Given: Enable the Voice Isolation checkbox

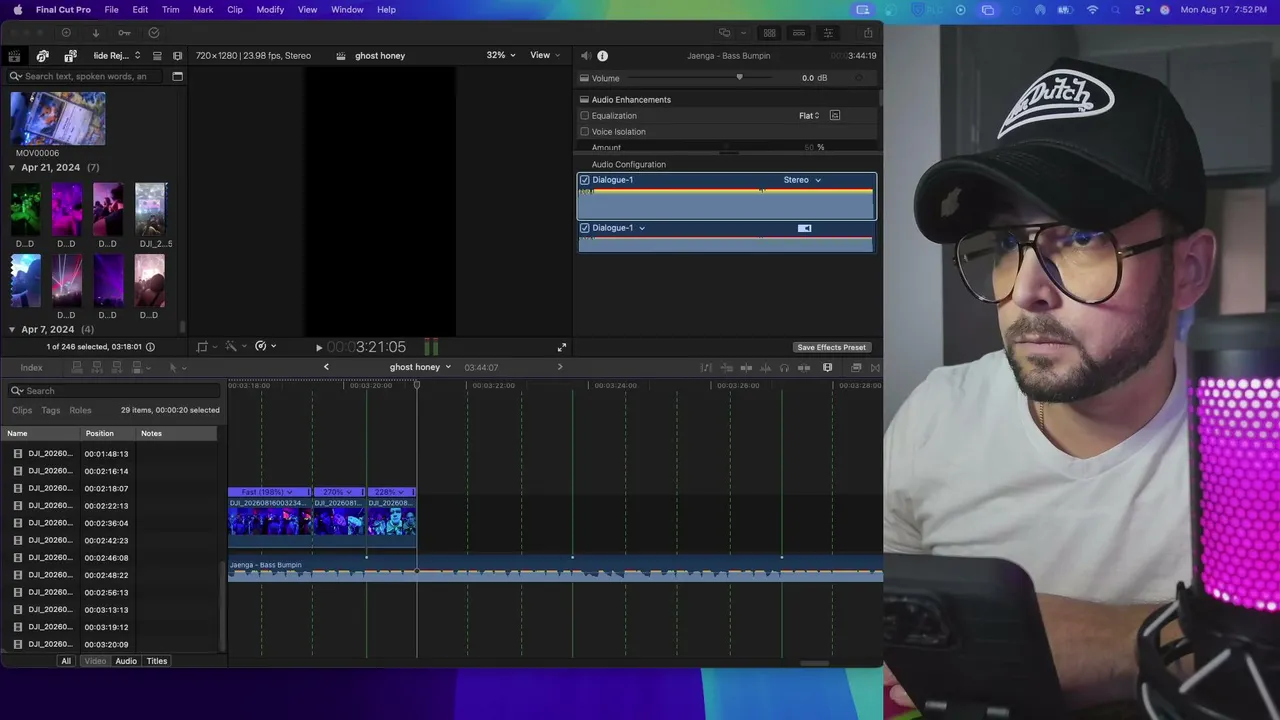Looking at the screenshot, I should [585, 132].
